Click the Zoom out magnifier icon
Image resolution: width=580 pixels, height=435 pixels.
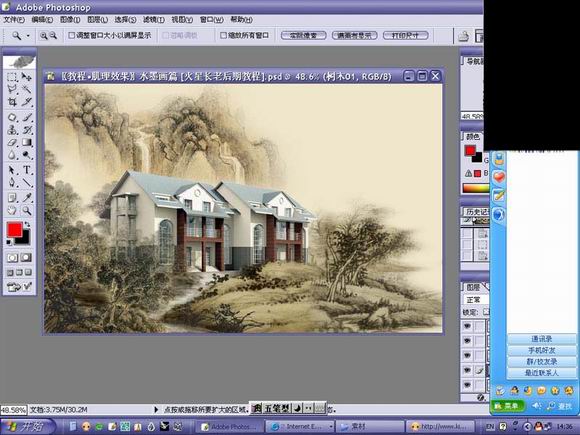tap(53, 36)
